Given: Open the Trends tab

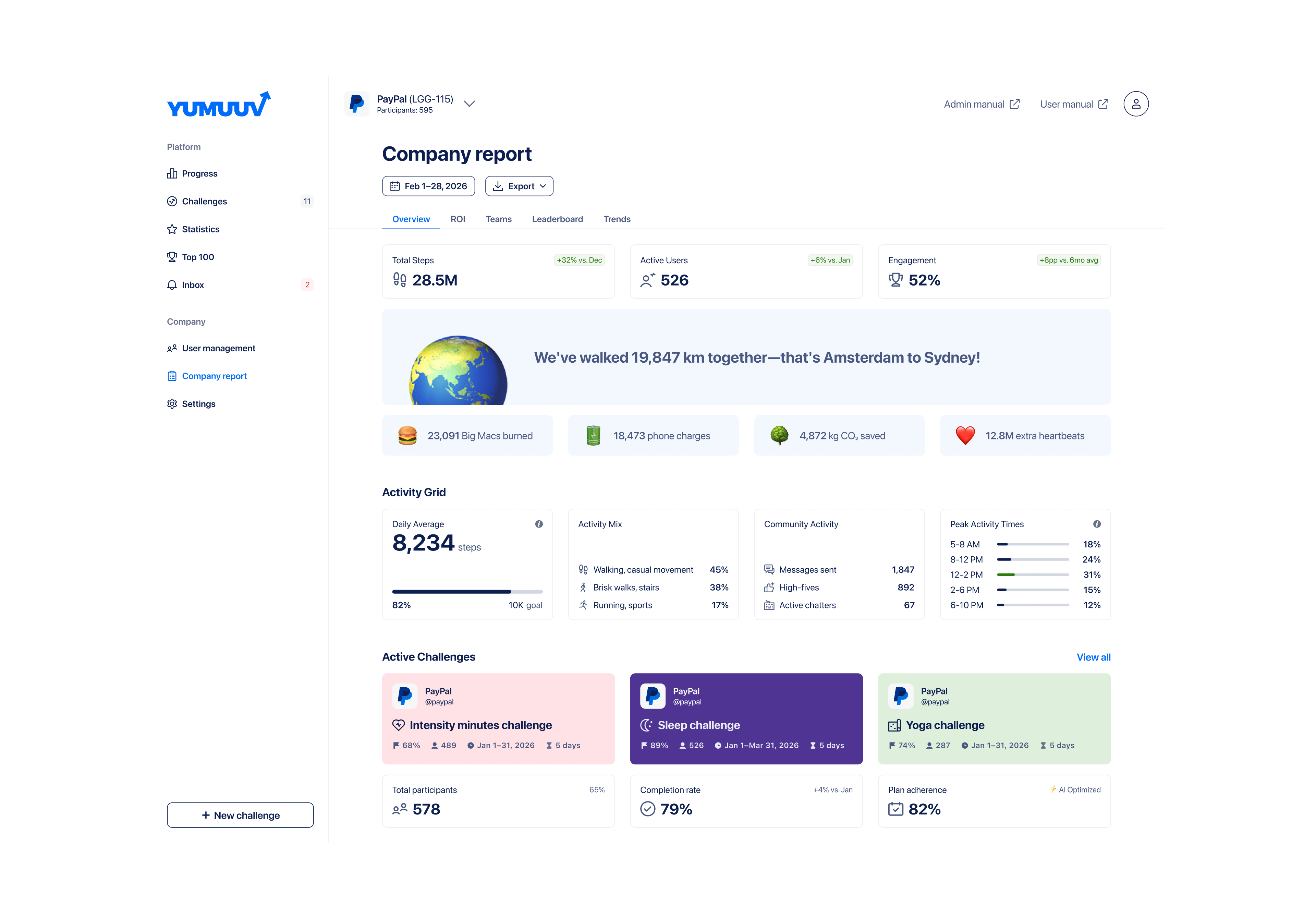Looking at the screenshot, I should (617, 219).
